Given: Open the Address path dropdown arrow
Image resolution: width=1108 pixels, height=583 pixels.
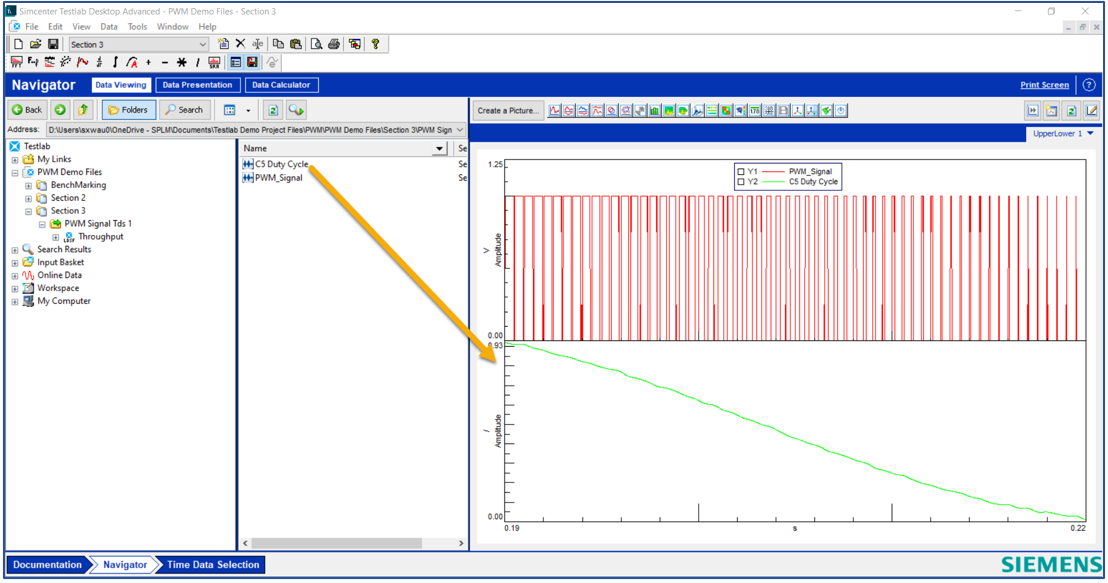Looking at the screenshot, I should (460, 130).
